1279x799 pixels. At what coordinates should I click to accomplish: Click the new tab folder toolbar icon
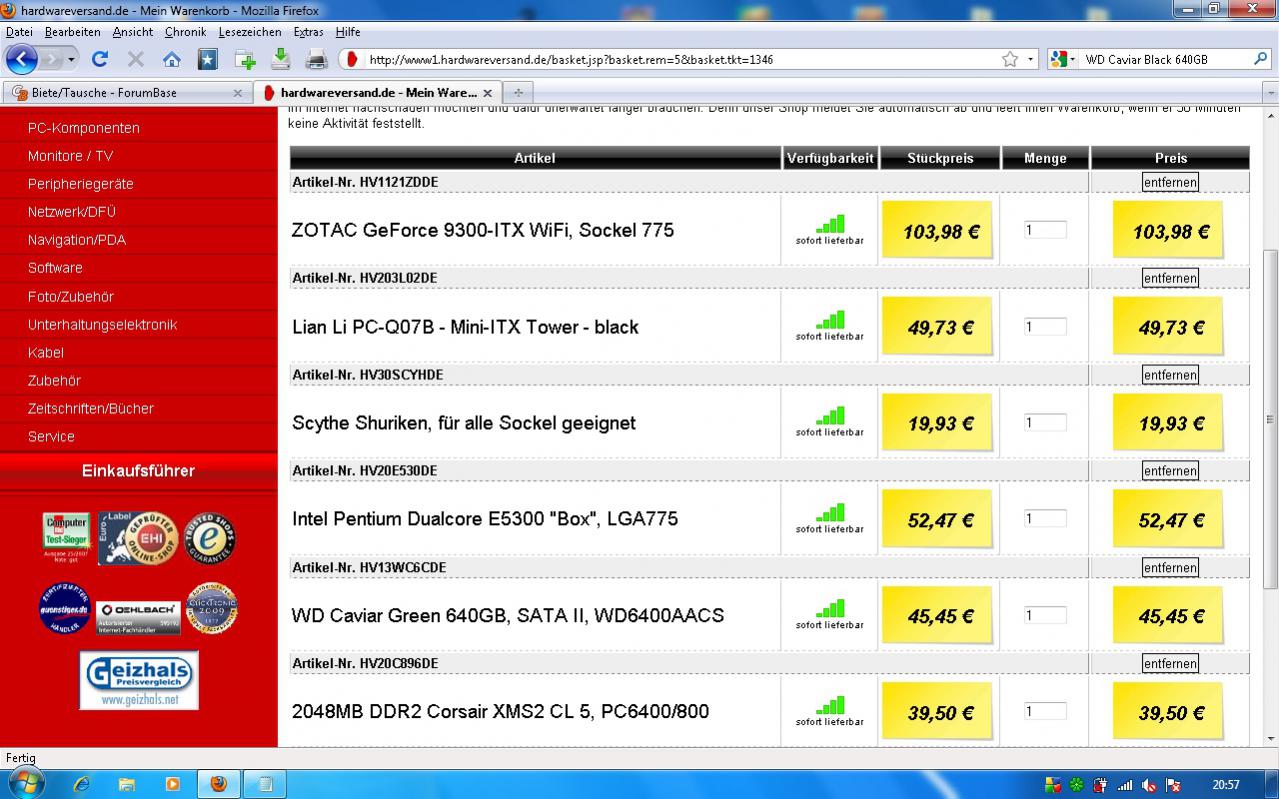(245, 59)
